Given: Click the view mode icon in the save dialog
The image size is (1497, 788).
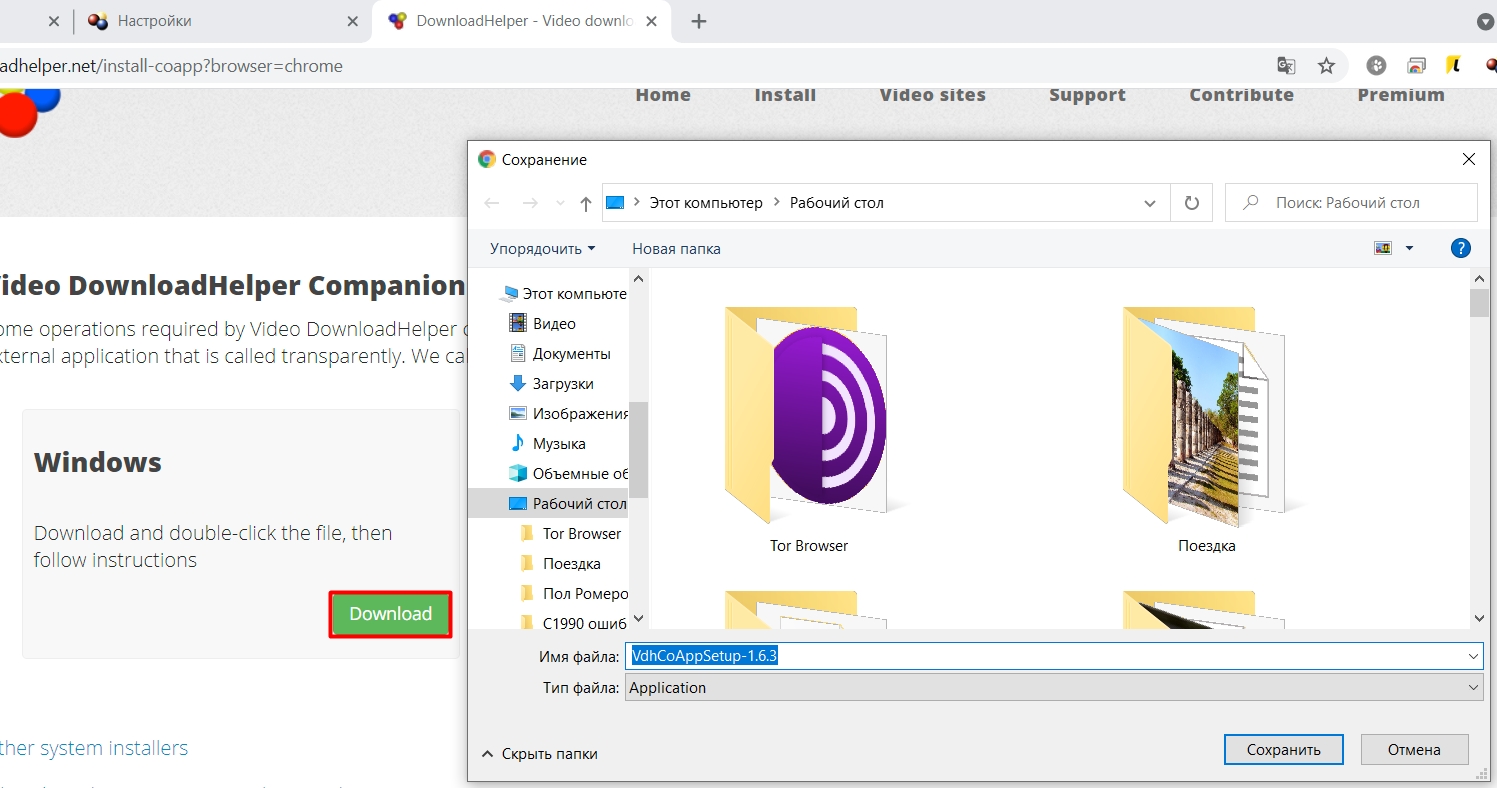Looking at the screenshot, I should 1383,248.
